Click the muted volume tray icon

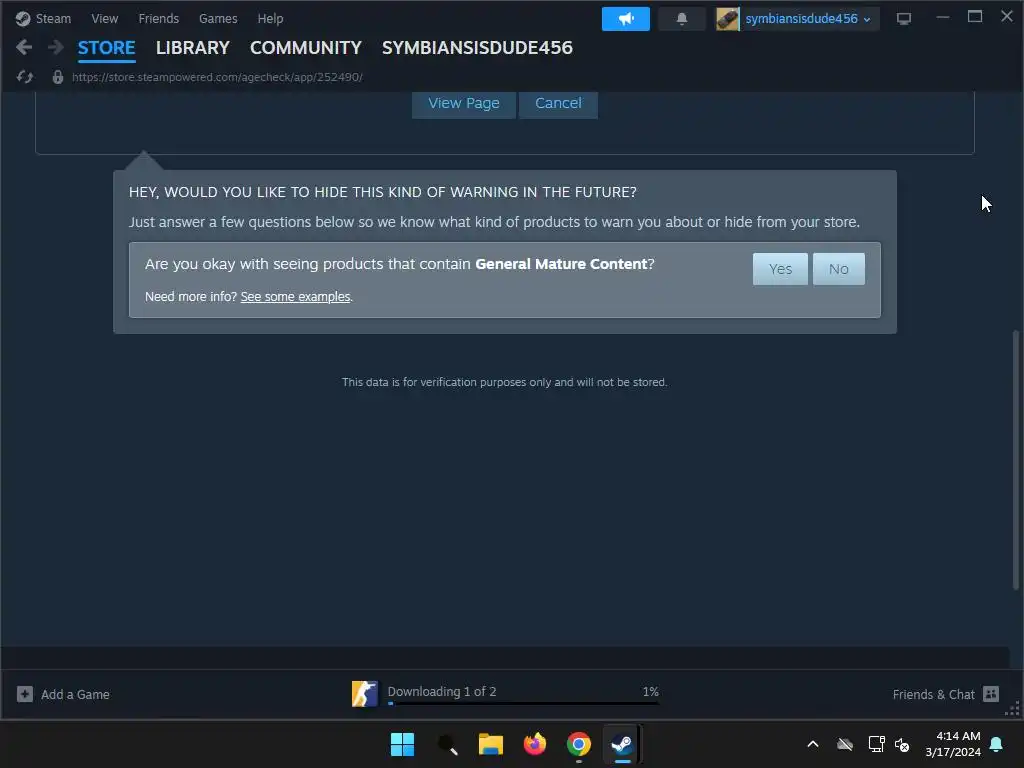coord(902,744)
